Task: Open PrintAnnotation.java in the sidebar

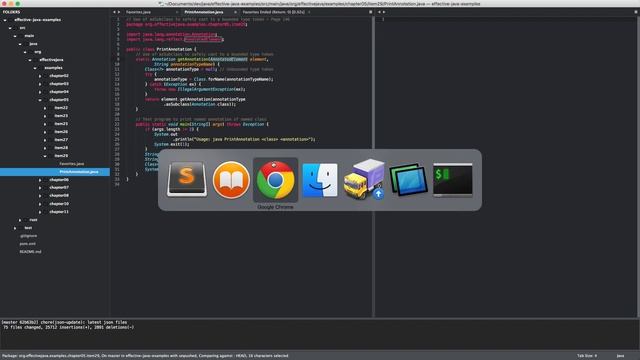Action: tap(79, 172)
